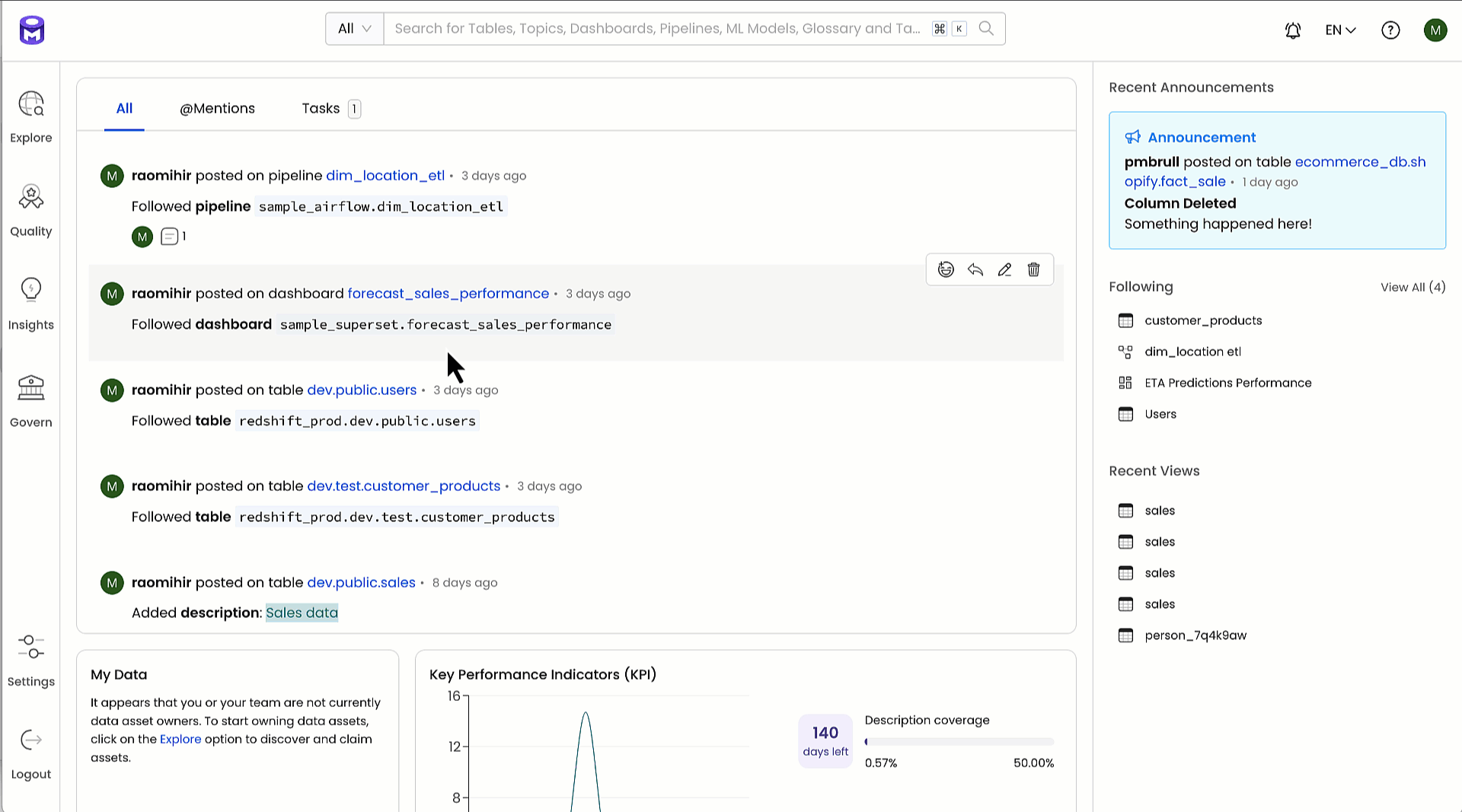Open the user profile avatar menu
Viewport: 1462px width, 812px height.
coord(1435,30)
